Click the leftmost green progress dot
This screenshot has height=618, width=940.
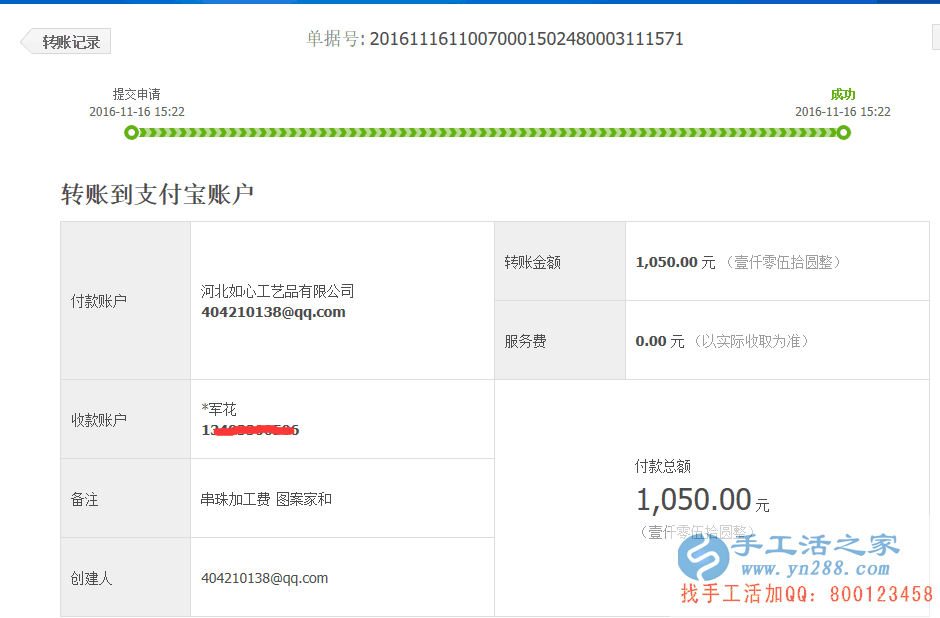click(x=131, y=132)
